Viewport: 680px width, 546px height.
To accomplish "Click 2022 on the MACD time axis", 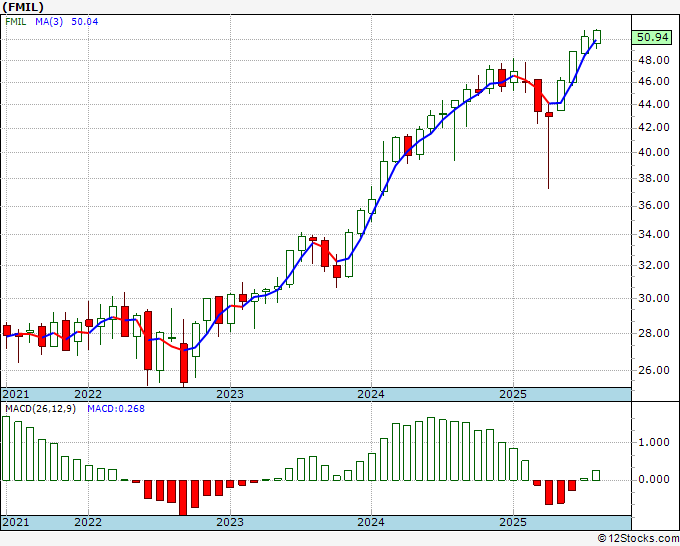I will pos(88,522).
